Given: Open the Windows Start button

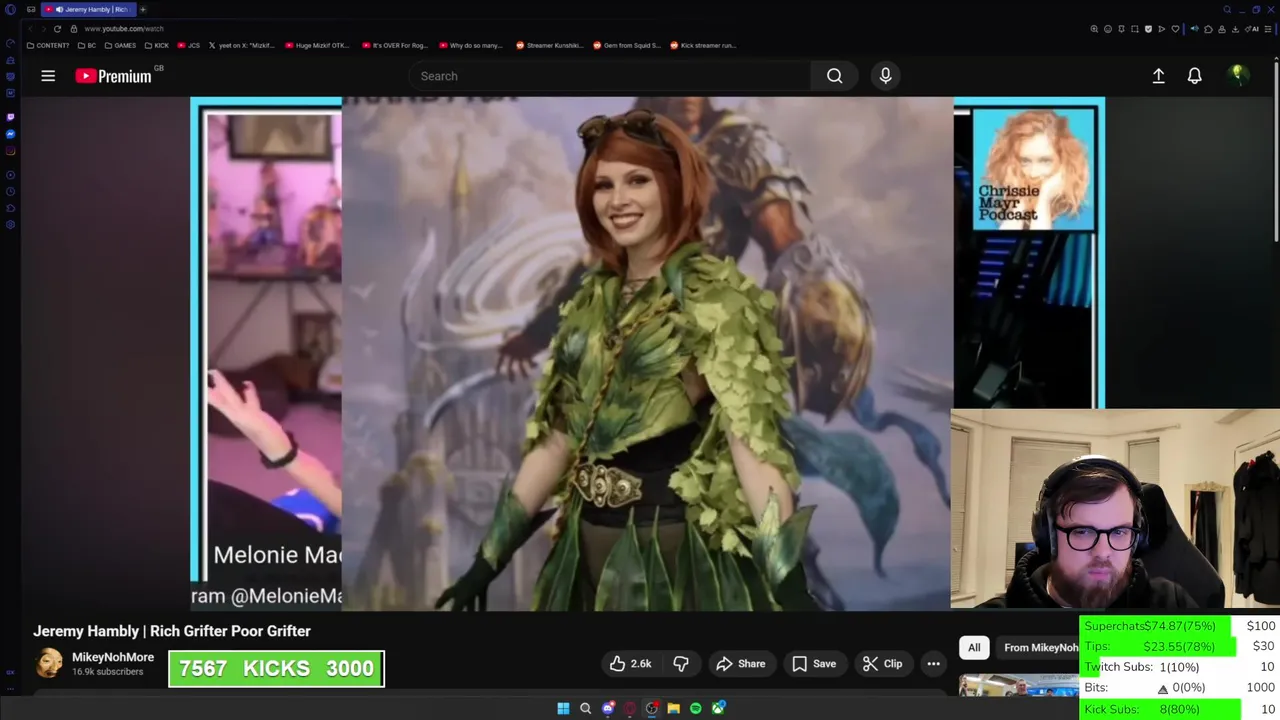Looking at the screenshot, I should pos(563,708).
